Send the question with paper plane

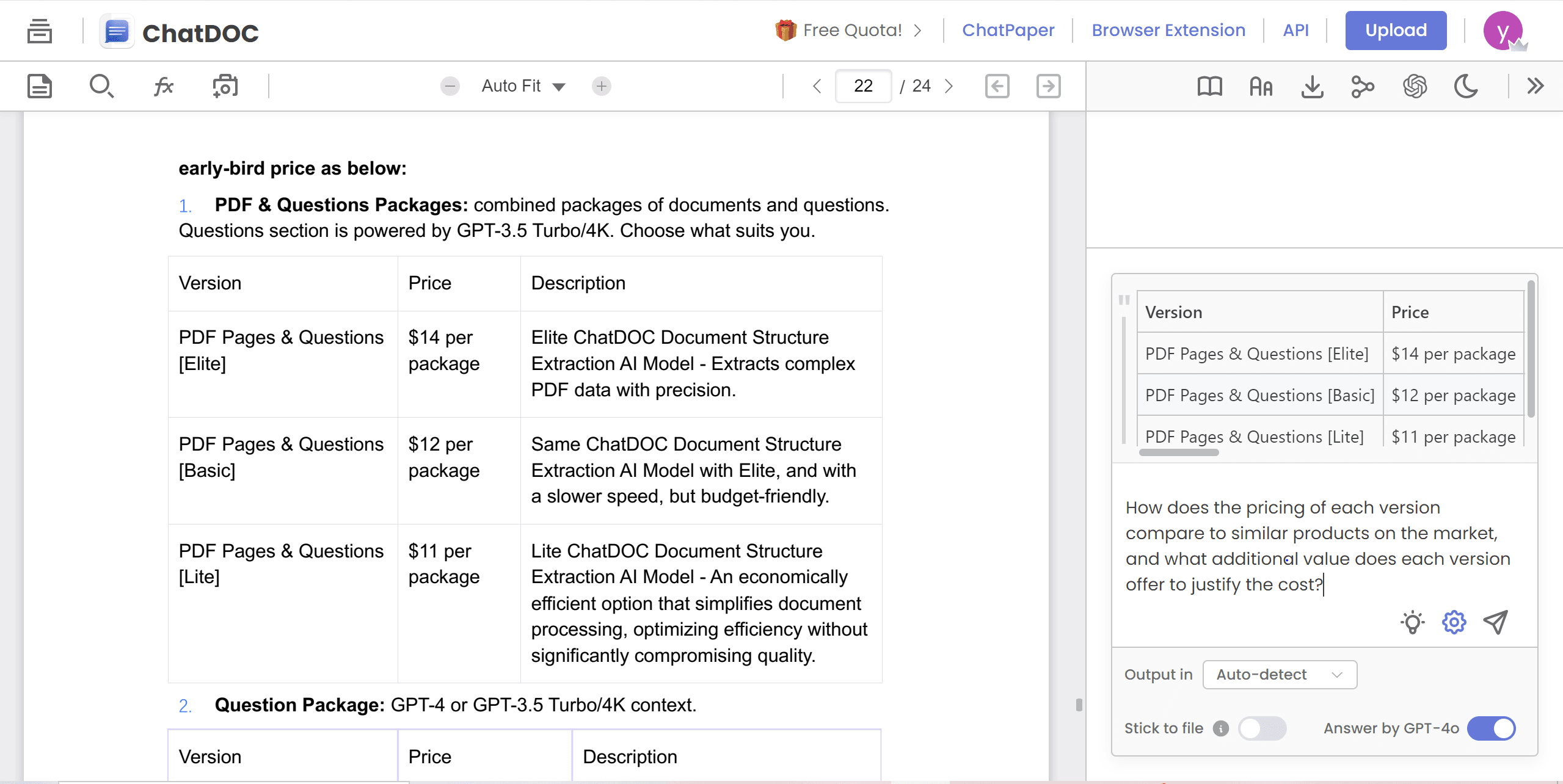[x=1496, y=622]
